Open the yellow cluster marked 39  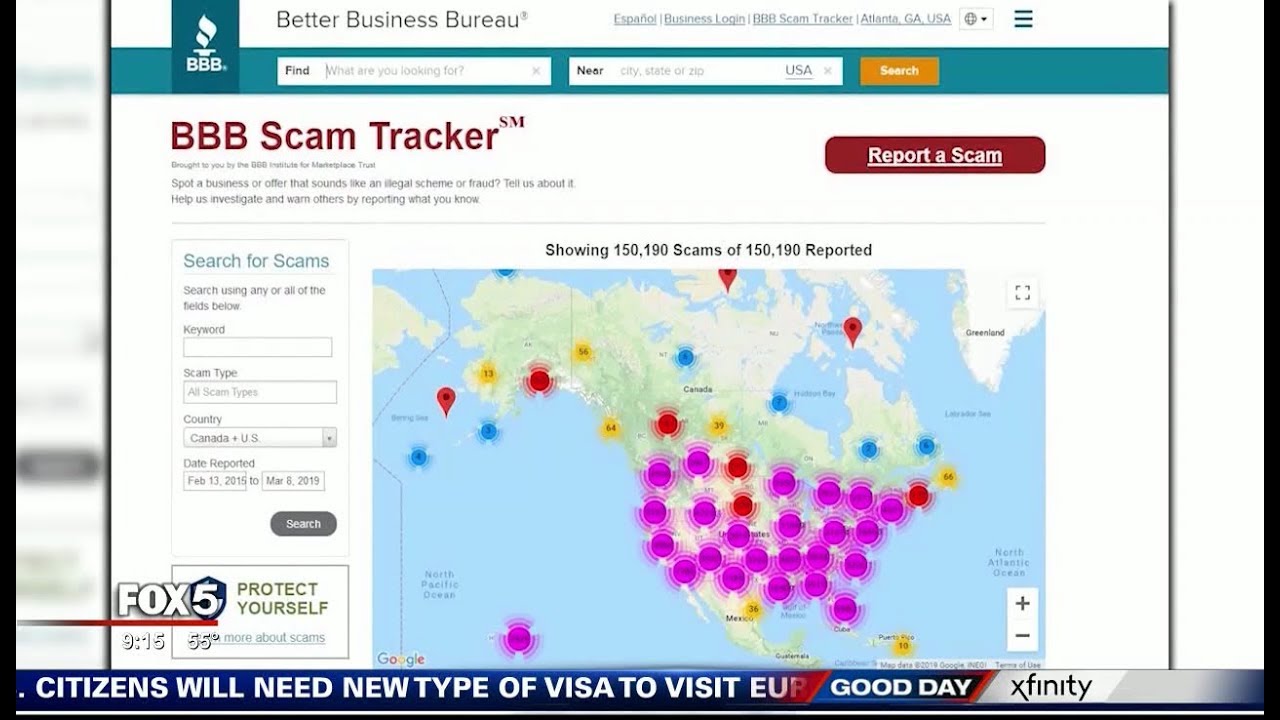coord(718,426)
